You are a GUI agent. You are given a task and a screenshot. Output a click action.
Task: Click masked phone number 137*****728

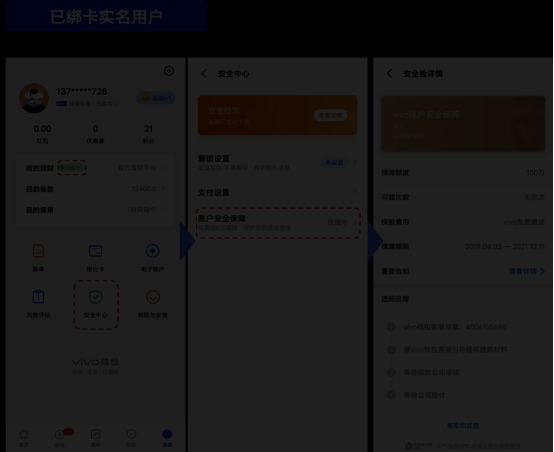[x=81, y=92]
